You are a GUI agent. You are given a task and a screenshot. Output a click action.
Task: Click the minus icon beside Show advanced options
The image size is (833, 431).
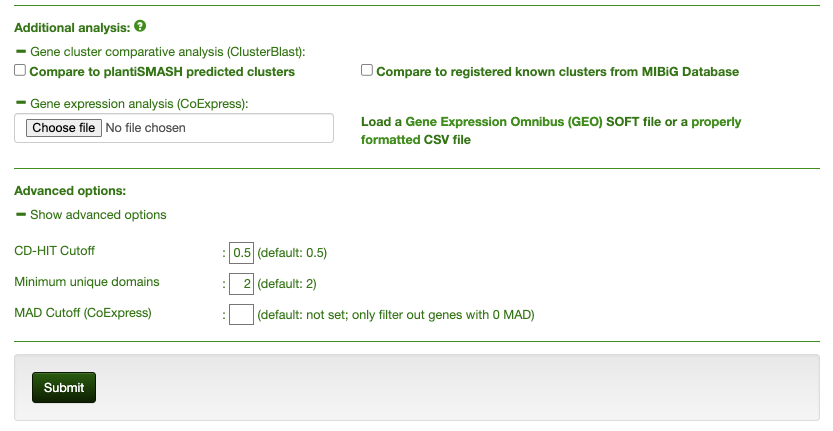click(x=21, y=214)
